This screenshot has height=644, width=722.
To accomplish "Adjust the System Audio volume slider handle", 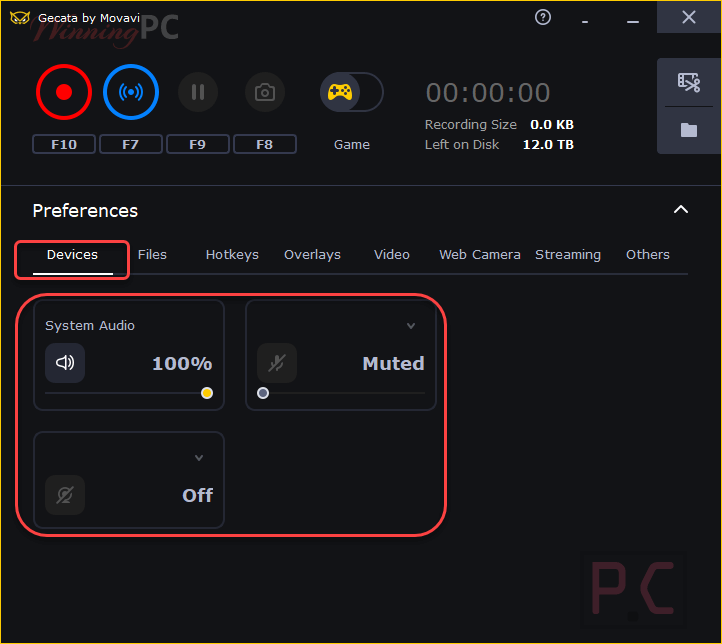I will (207, 393).
